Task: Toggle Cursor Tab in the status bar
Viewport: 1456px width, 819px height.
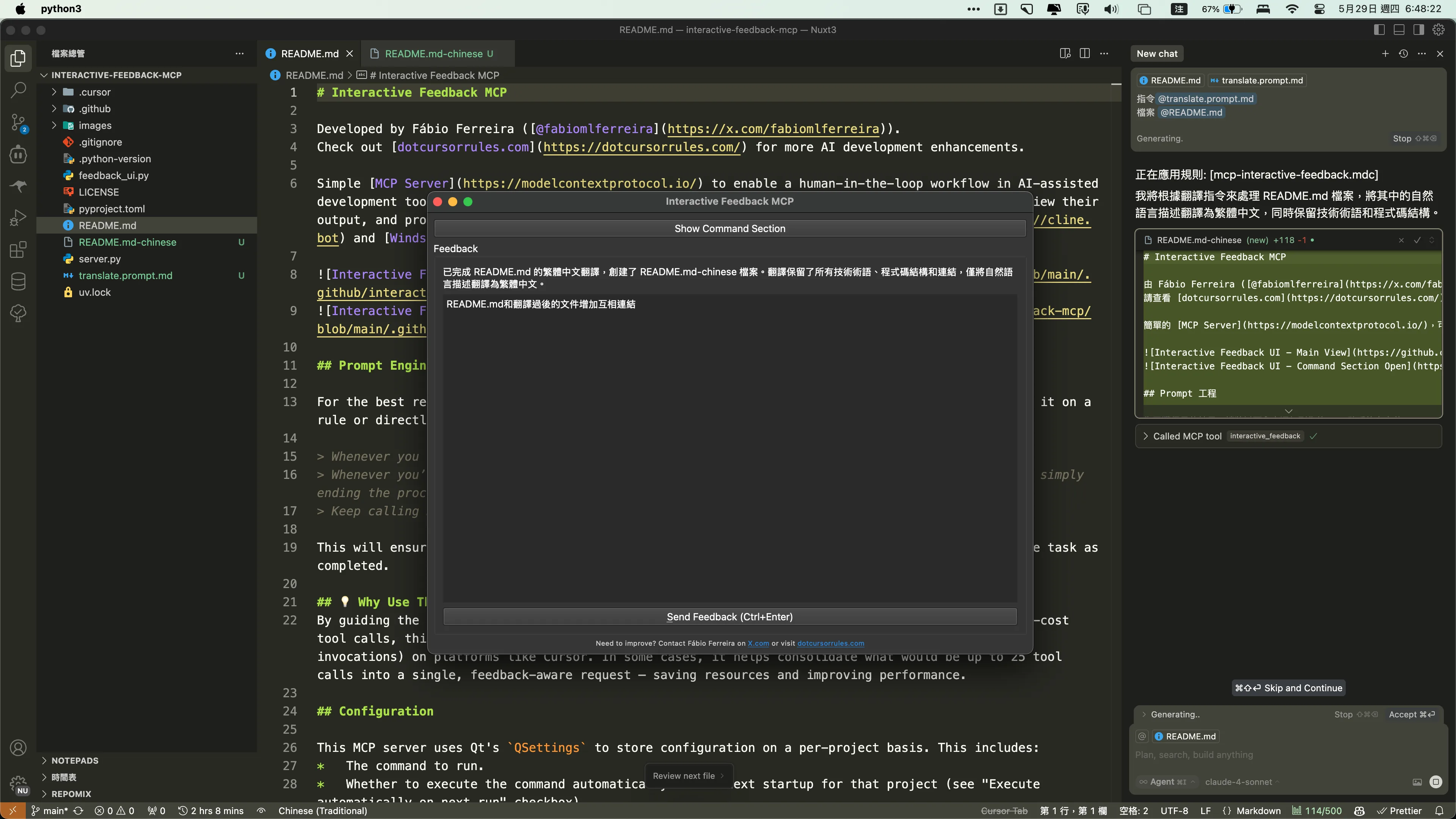Action: tap(1004, 811)
